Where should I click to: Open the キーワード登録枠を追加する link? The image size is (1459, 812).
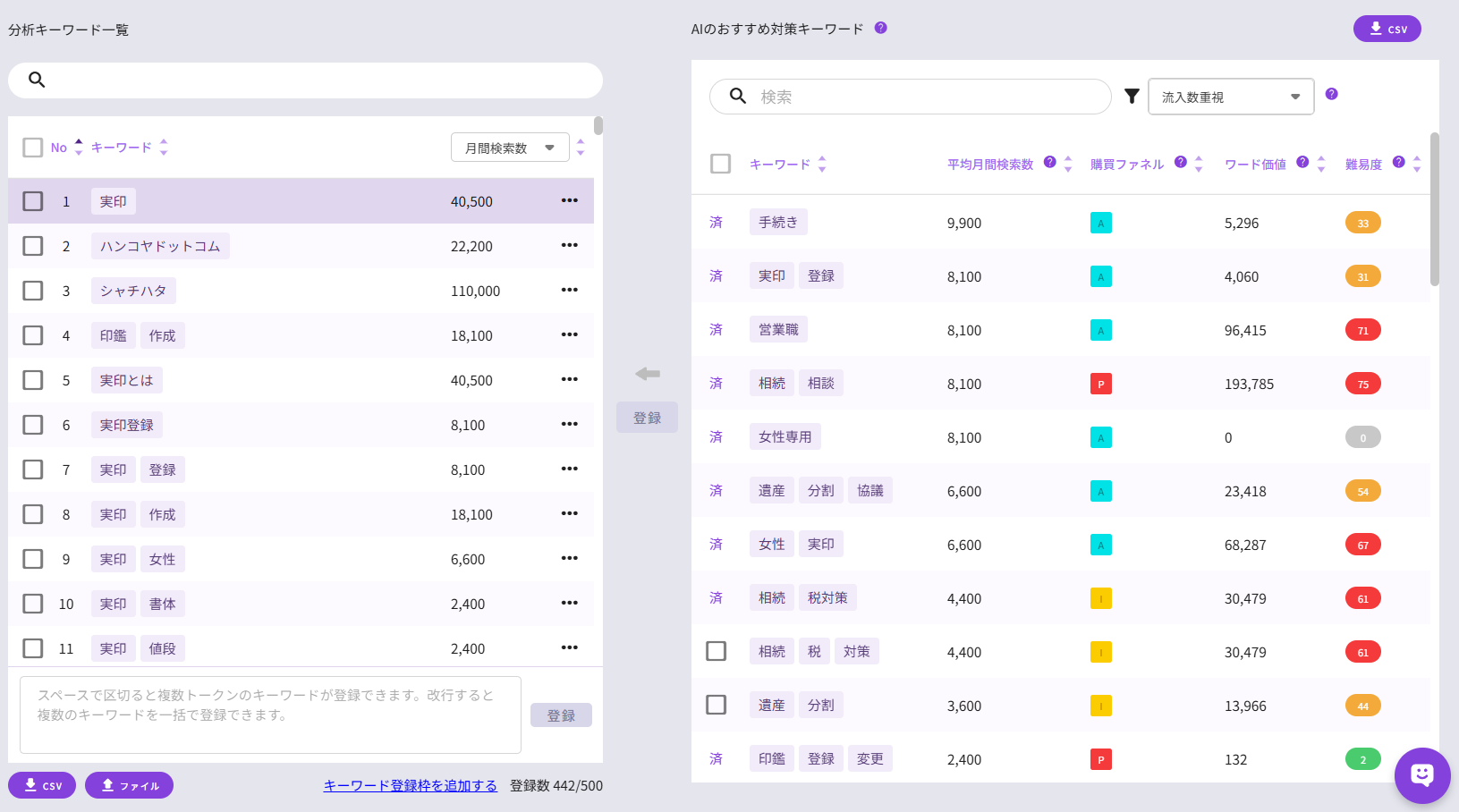click(x=411, y=785)
